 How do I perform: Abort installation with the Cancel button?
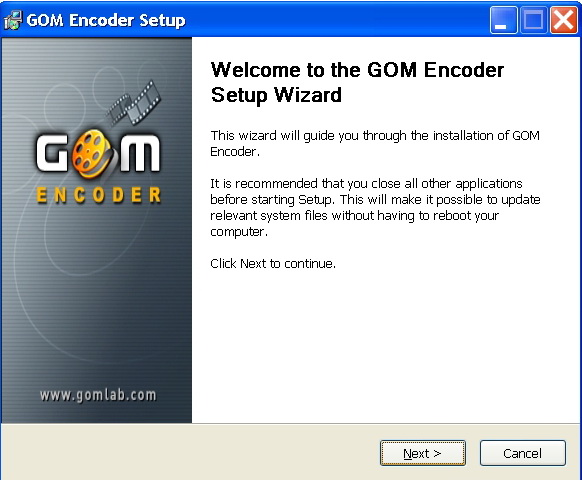[x=523, y=453]
